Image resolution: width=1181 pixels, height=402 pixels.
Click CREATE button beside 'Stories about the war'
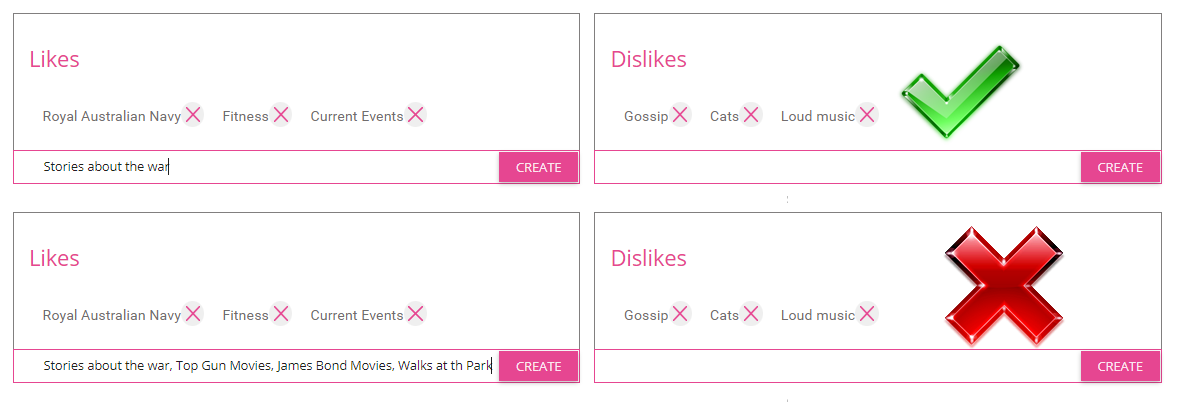point(538,167)
